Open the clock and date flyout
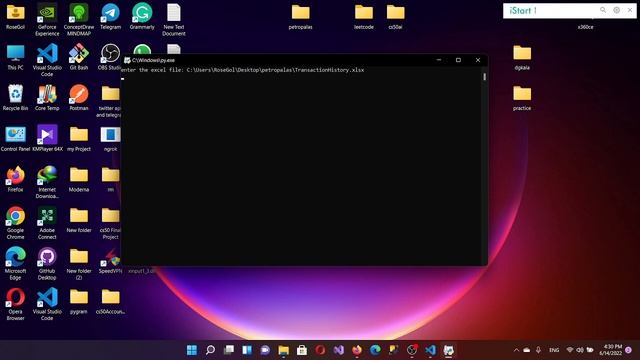This screenshot has width=640, height=360. click(x=611, y=350)
